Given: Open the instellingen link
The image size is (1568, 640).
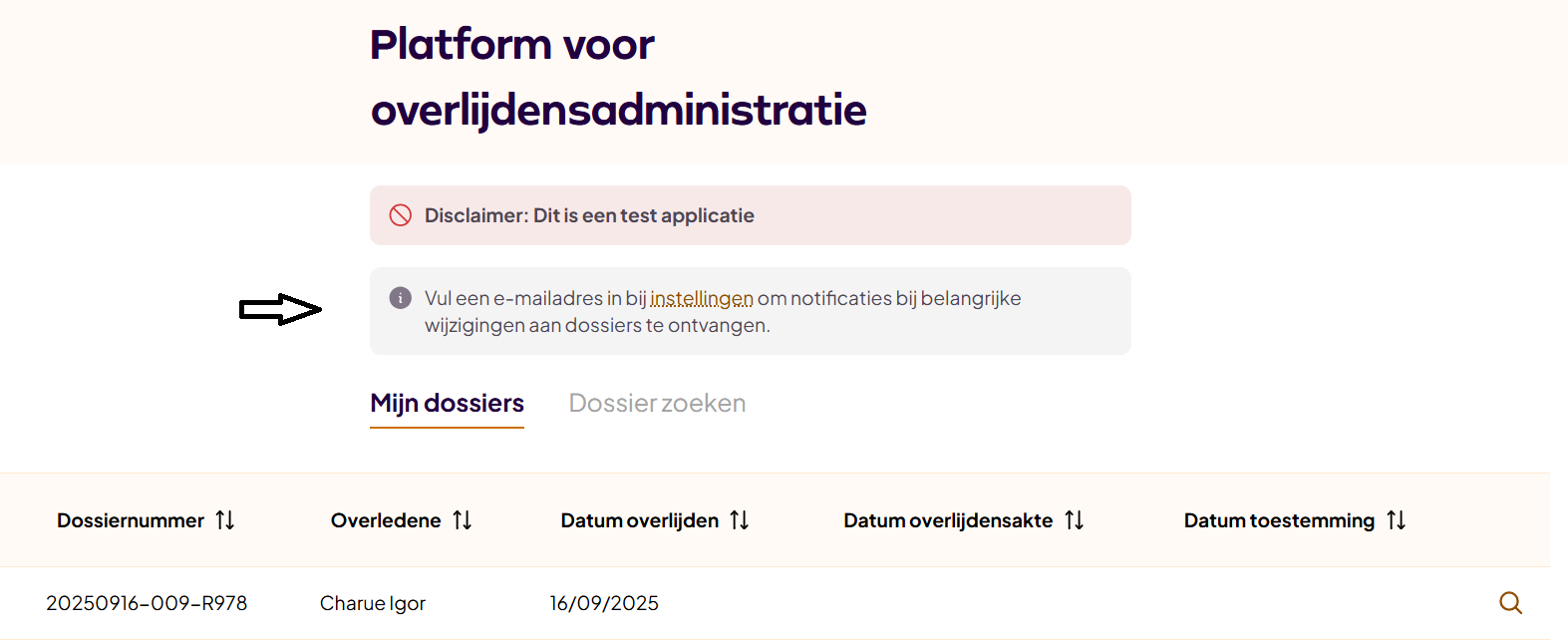Looking at the screenshot, I should point(703,297).
